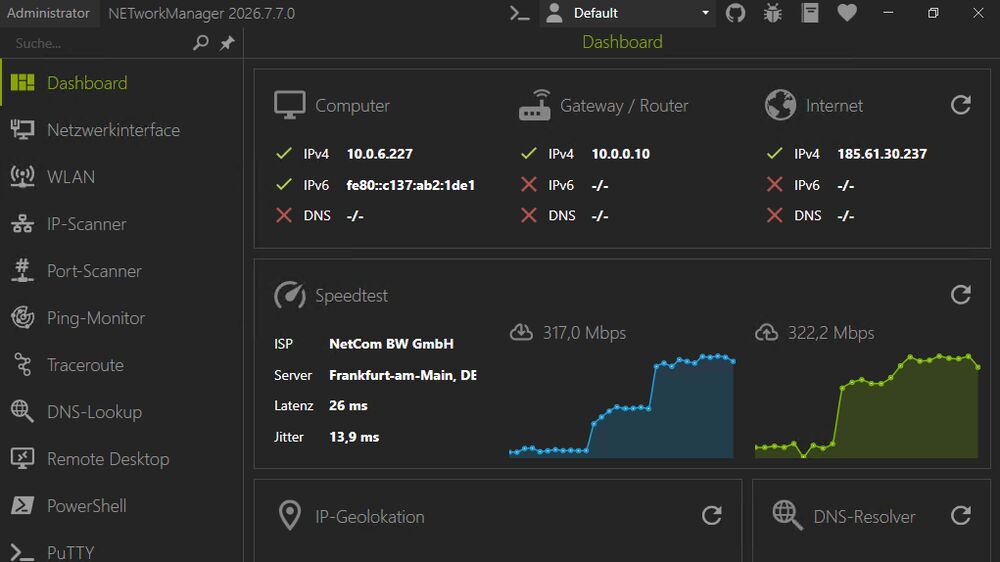Image resolution: width=1000 pixels, height=562 pixels.
Task: Select gateway IPv4 address 10.0.0.10
Action: coord(621,154)
